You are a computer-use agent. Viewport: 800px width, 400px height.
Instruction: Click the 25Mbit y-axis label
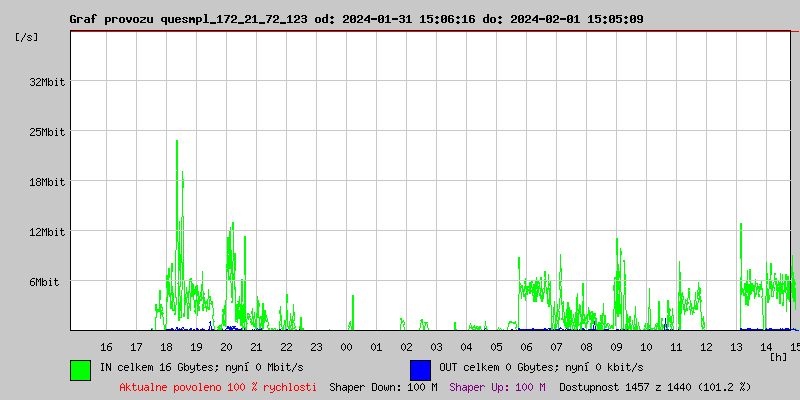pyautogui.click(x=47, y=132)
